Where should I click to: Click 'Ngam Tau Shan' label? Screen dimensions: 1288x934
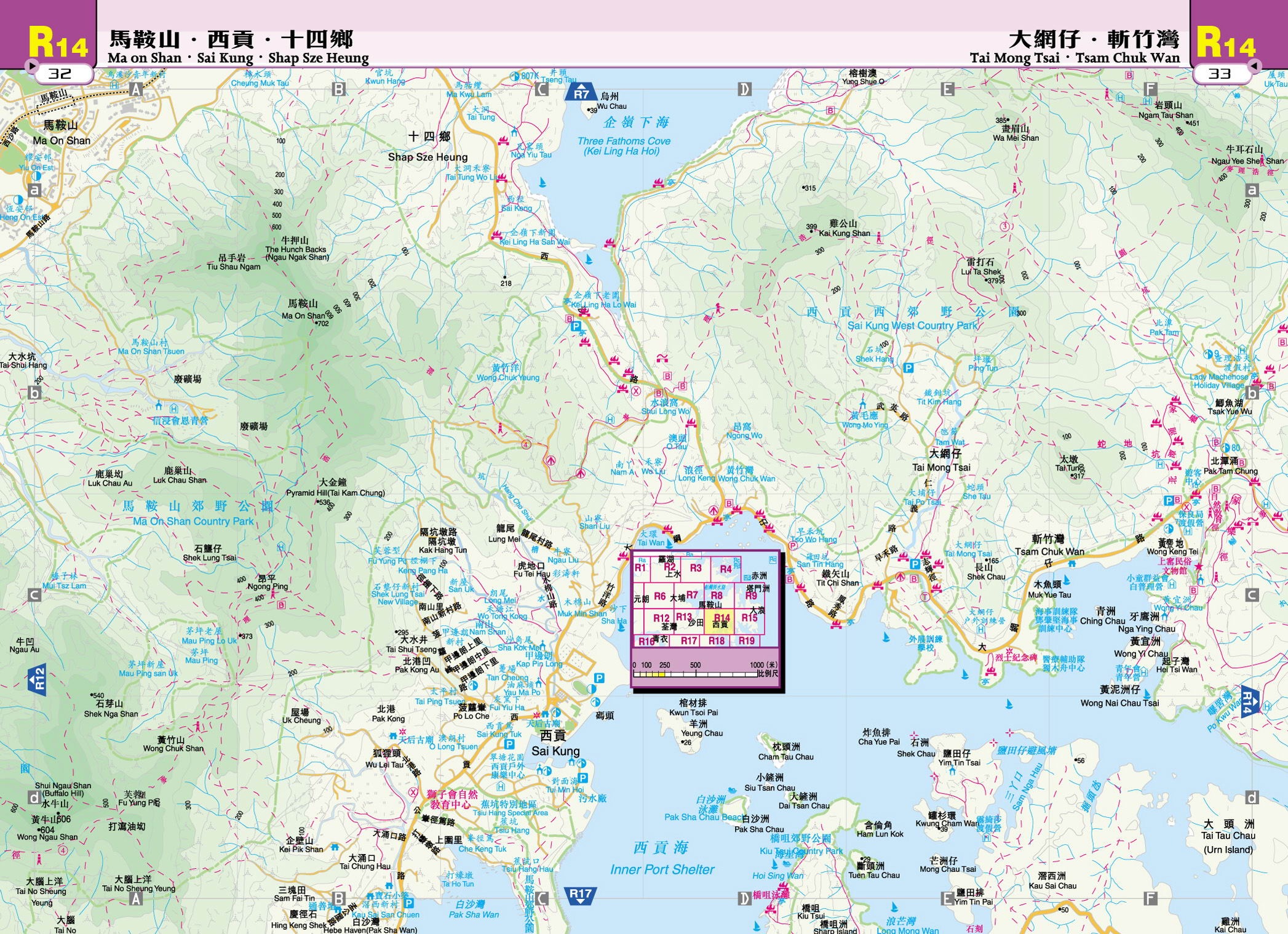(x=1166, y=115)
